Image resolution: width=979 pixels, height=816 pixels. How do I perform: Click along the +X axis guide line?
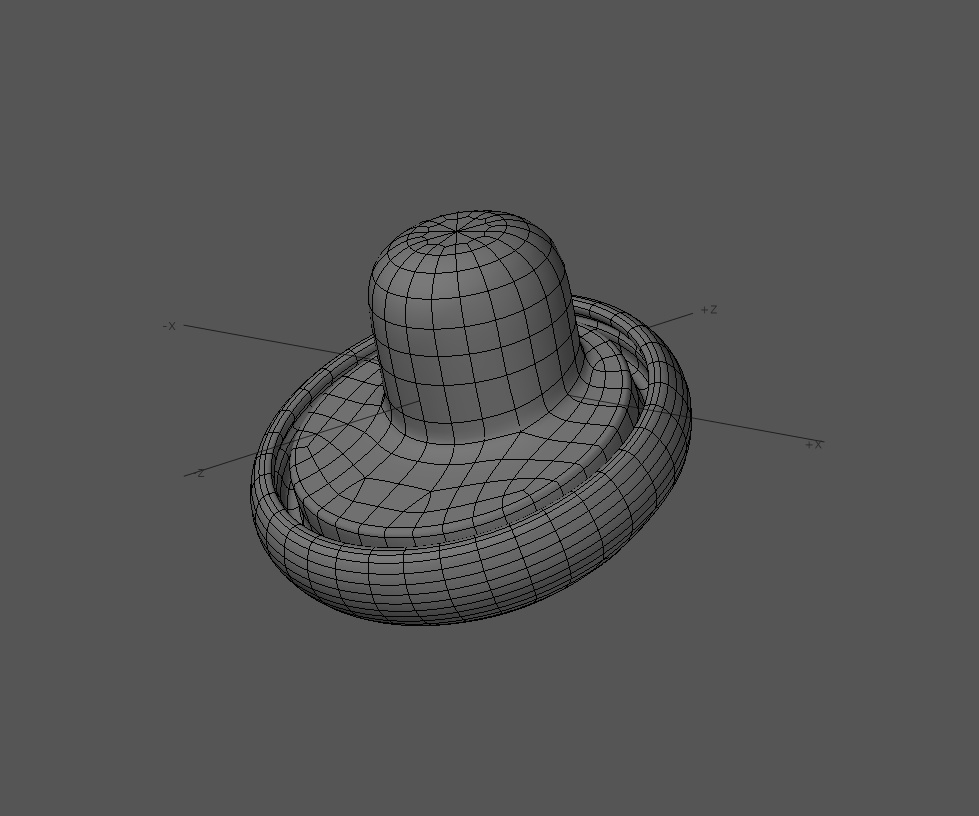tap(750, 430)
